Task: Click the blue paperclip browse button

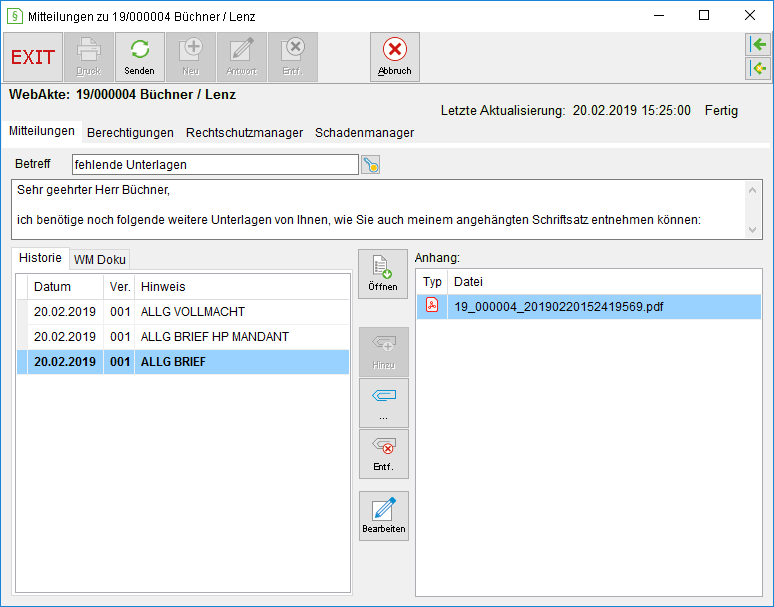Action: tap(384, 403)
